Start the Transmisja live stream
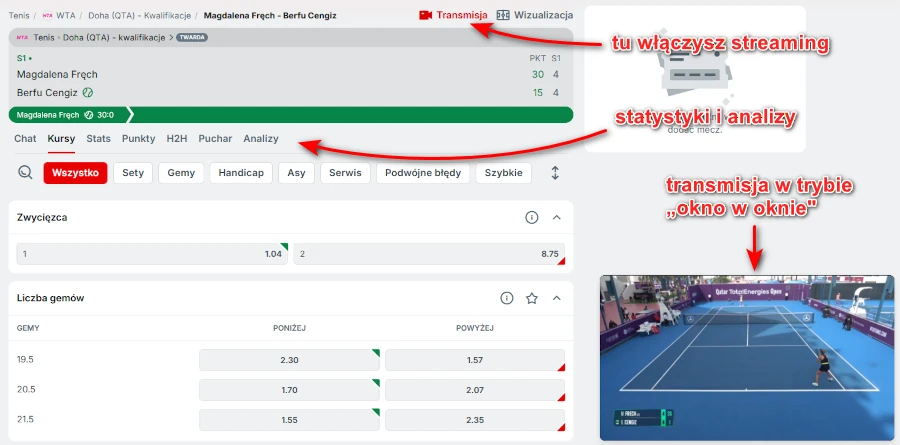The image size is (900, 445). point(453,15)
